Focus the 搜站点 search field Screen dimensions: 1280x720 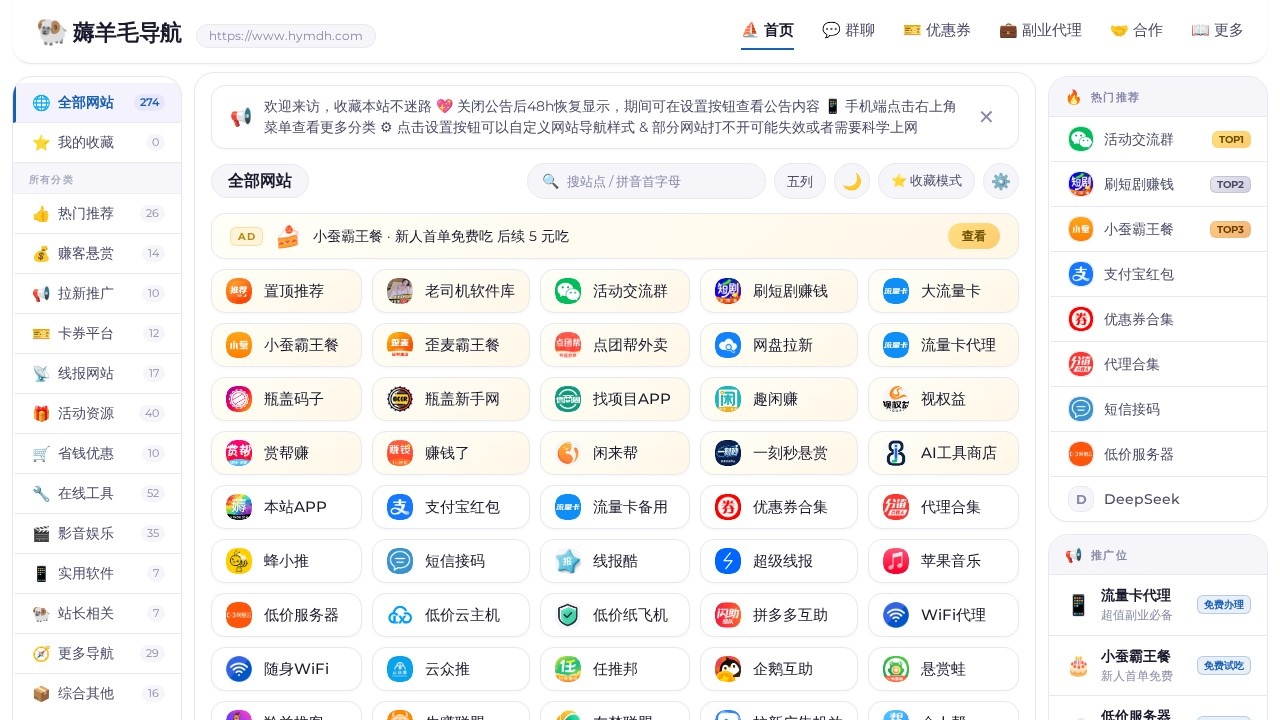646,181
